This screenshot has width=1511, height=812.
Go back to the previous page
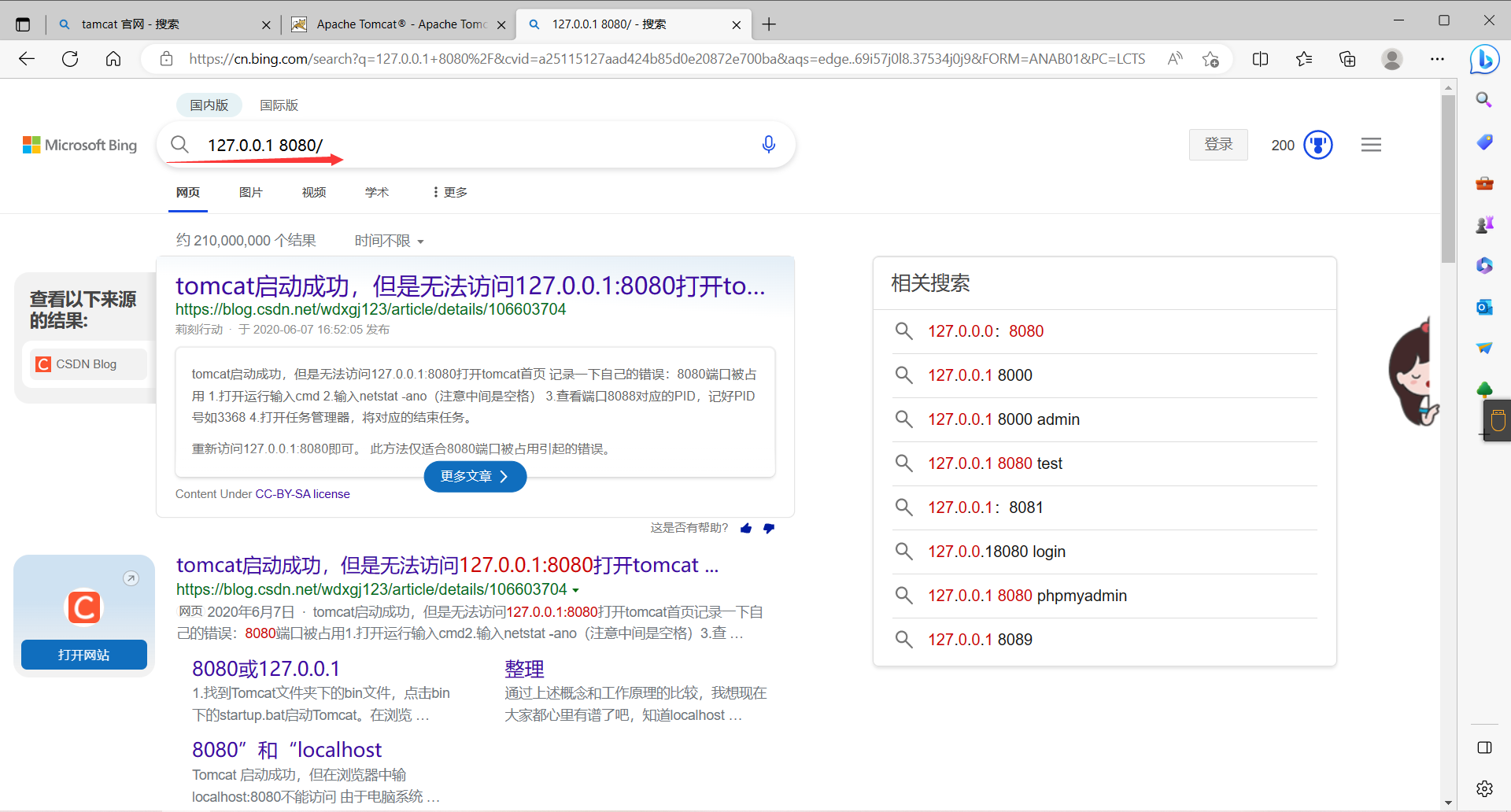point(27,59)
